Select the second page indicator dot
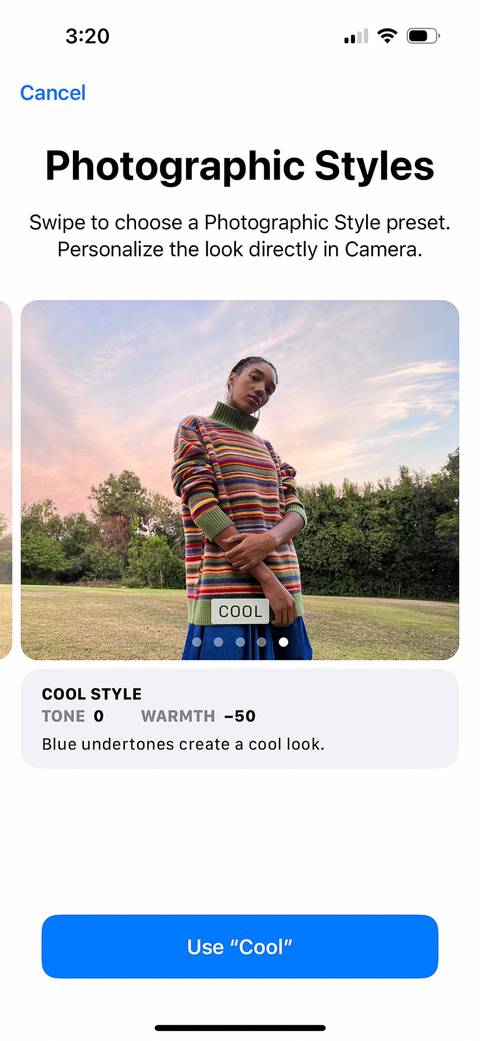 pyautogui.click(x=218, y=642)
